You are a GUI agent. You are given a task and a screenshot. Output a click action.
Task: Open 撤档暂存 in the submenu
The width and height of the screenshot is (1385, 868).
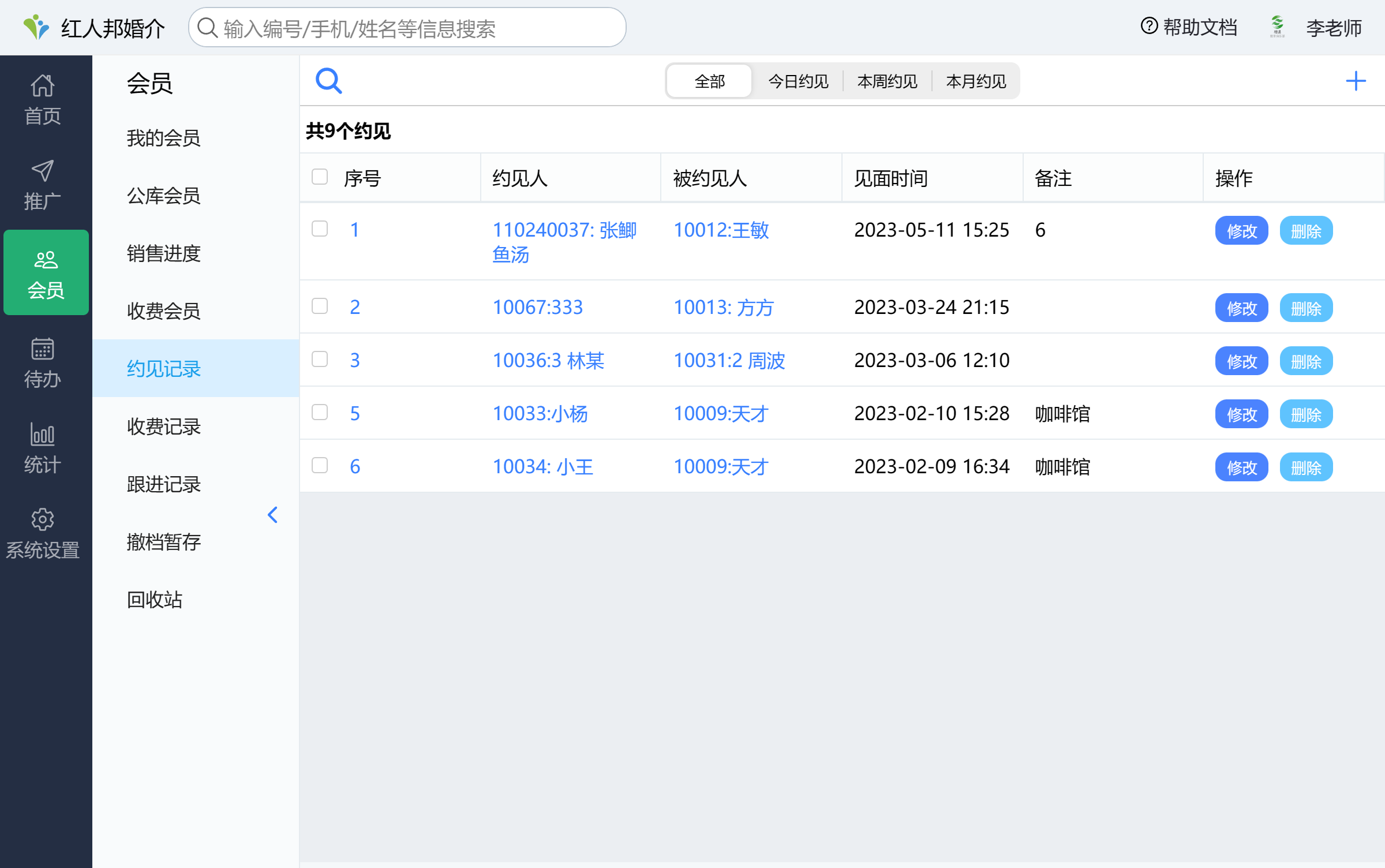196,542
